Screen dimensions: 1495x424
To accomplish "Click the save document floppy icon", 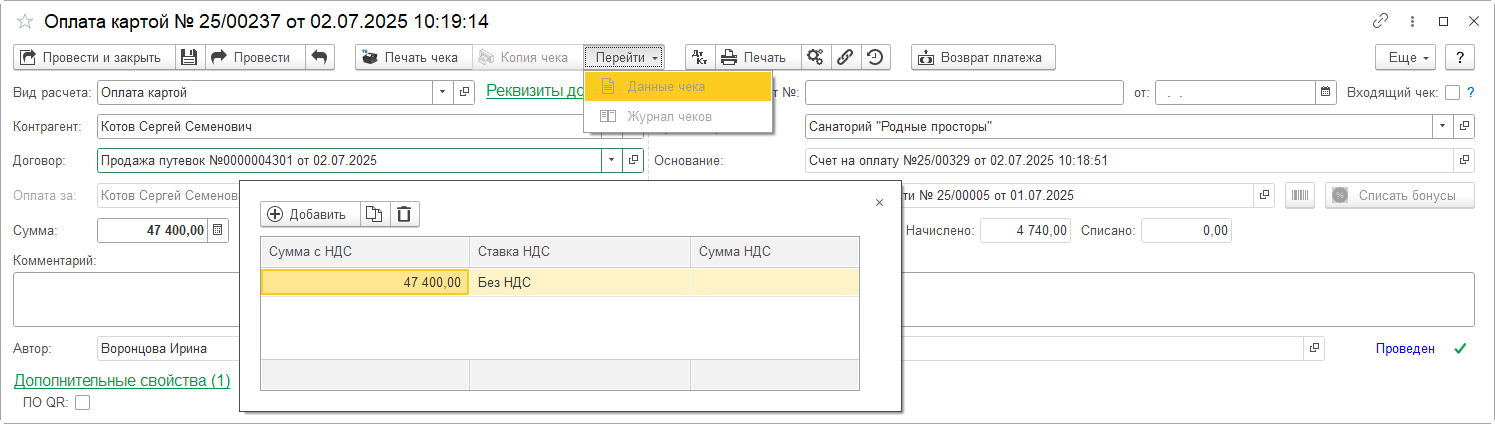I will pyautogui.click(x=189, y=57).
